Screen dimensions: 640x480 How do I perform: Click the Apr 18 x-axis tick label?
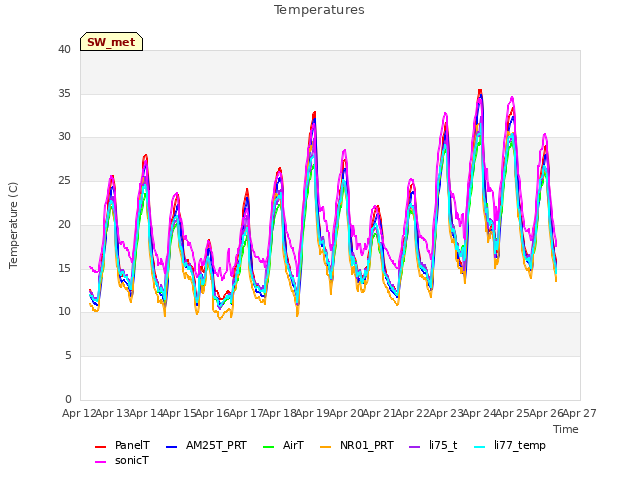(x=279, y=413)
